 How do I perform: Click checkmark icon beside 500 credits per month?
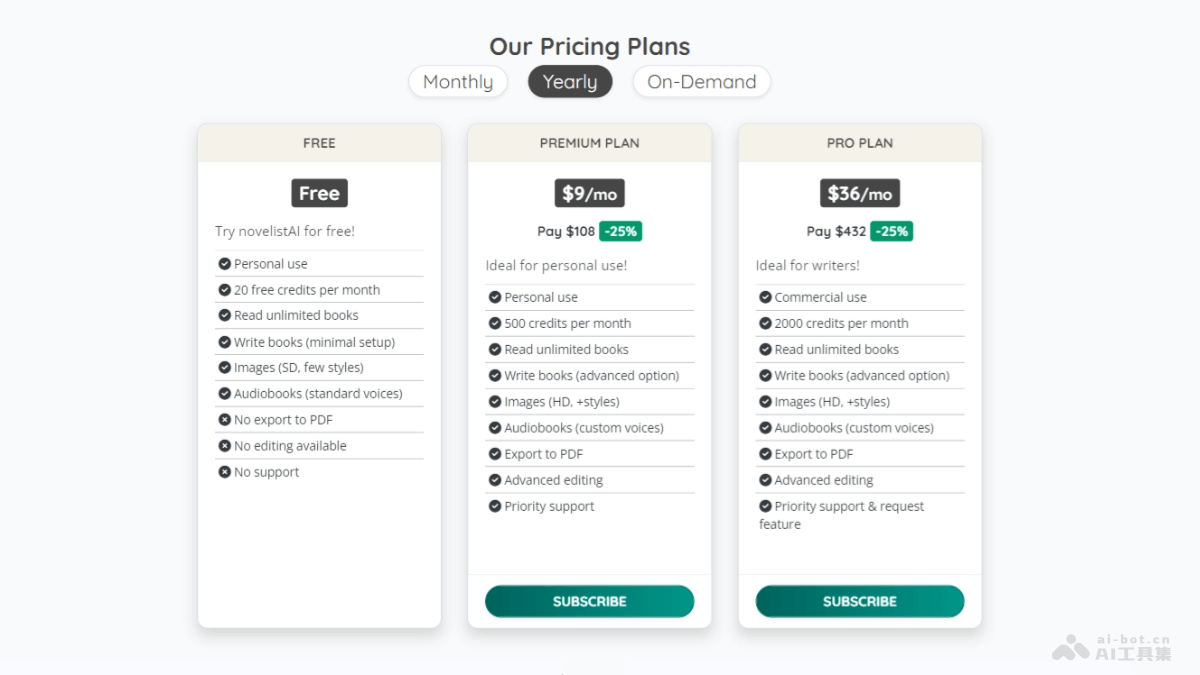[495, 323]
